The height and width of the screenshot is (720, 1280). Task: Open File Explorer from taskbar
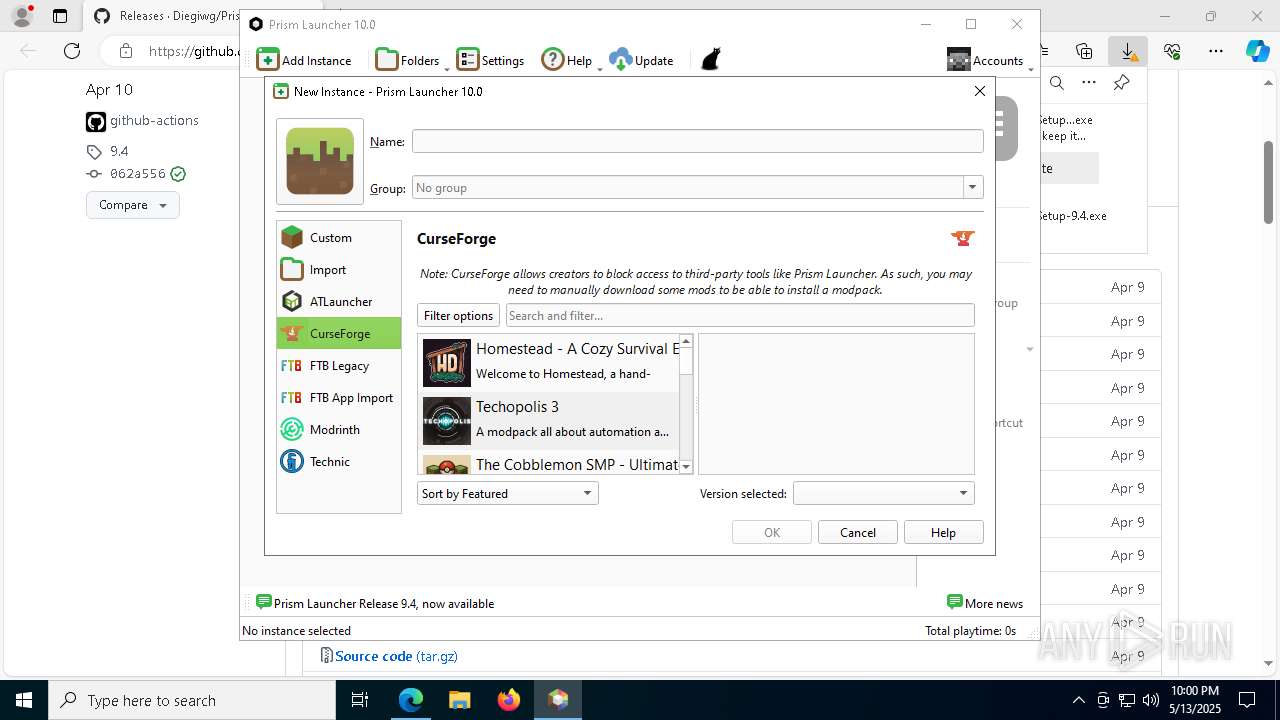(x=459, y=700)
